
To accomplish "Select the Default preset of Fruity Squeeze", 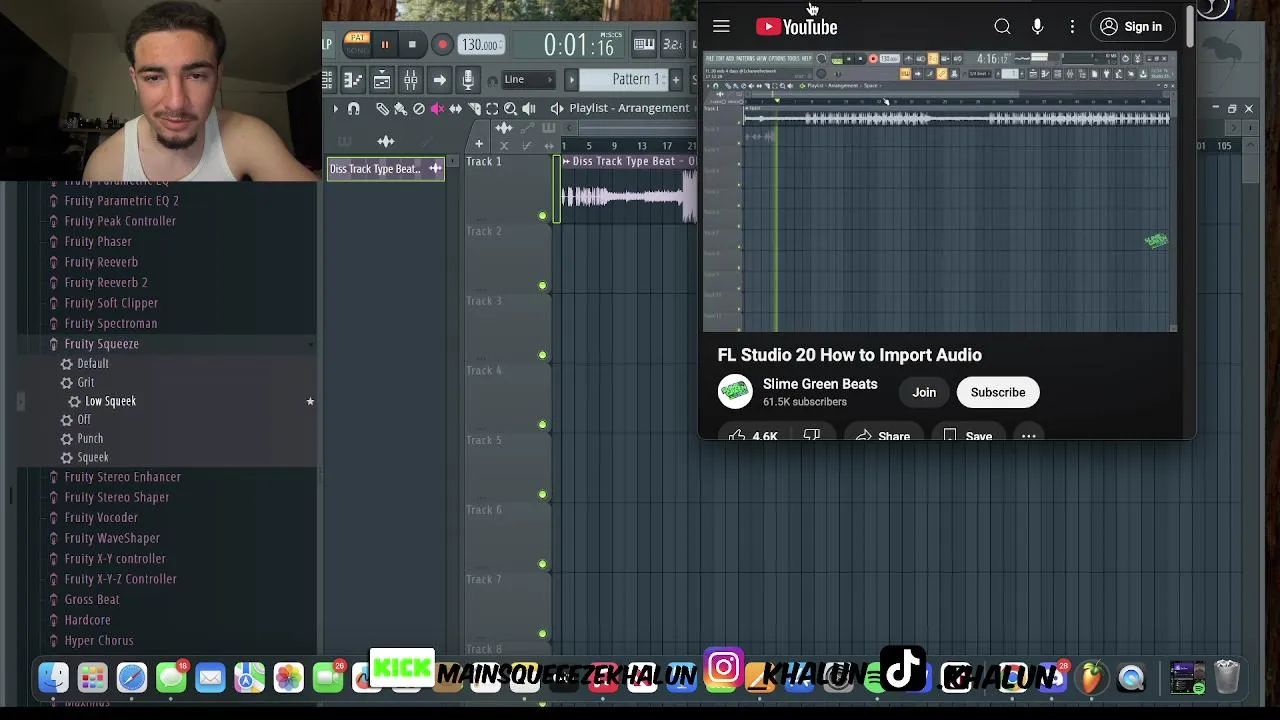I will [93, 363].
